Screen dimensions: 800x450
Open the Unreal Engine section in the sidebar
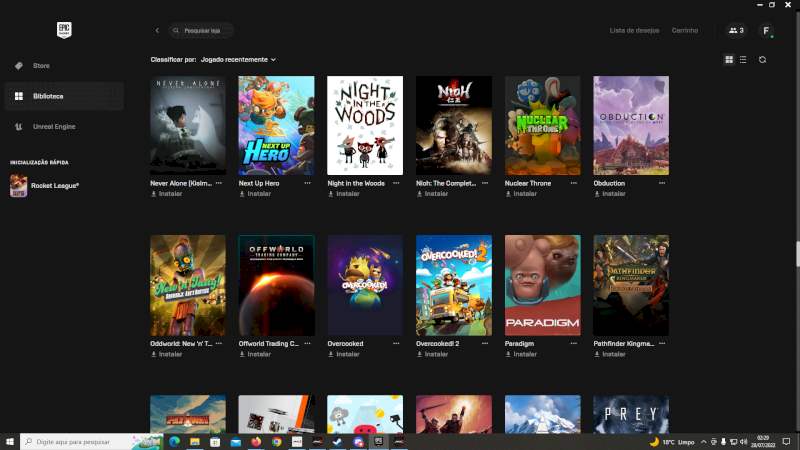pyautogui.click(x=64, y=127)
